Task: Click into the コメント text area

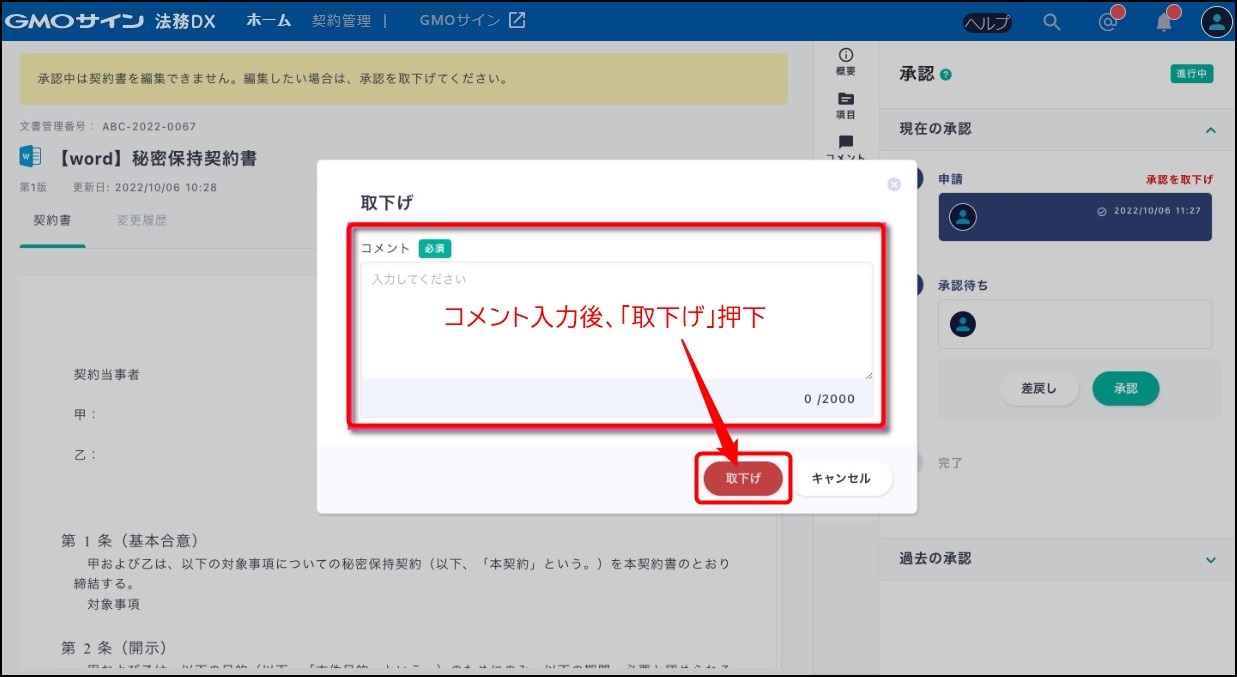Action: pyautogui.click(x=616, y=320)
